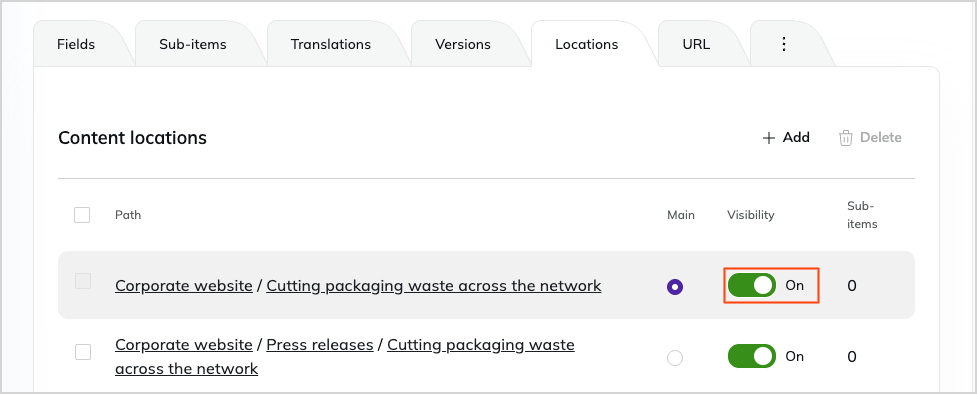Click the Delete button label

pyautogui.click(x=880, y=137)
